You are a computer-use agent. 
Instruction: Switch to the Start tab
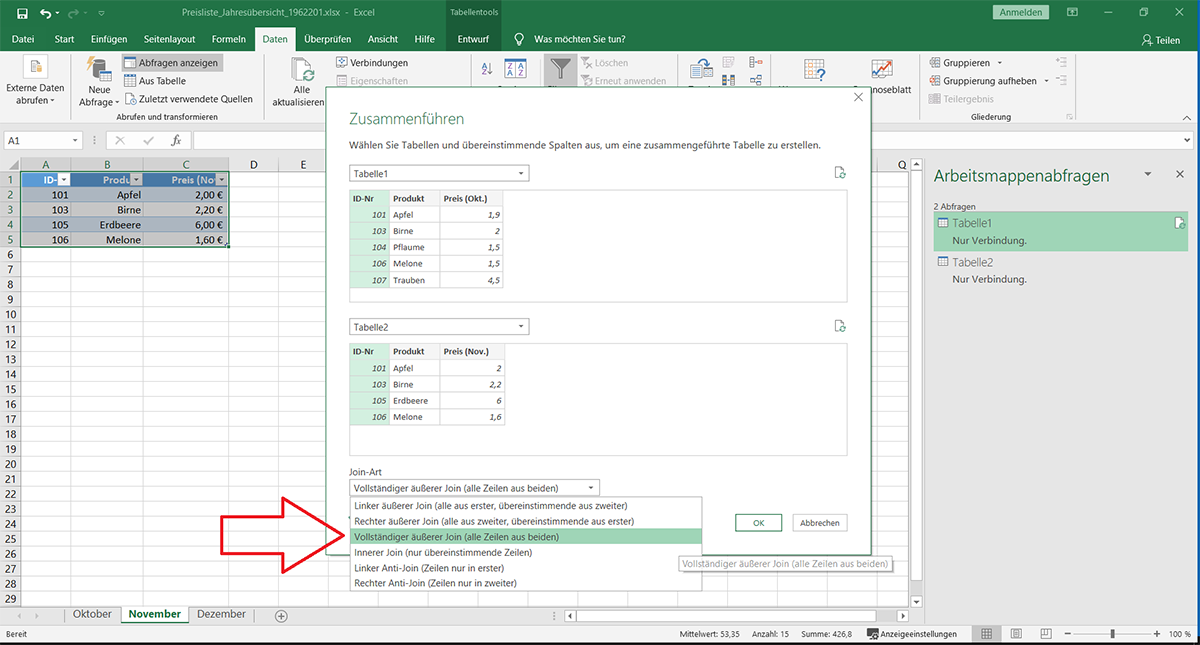click(x=64, y=39)
